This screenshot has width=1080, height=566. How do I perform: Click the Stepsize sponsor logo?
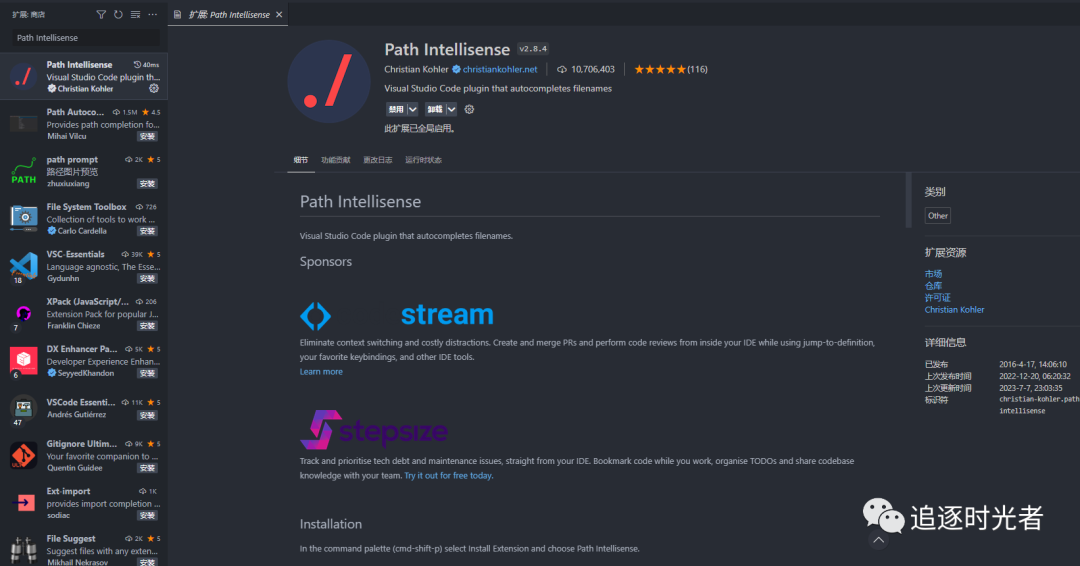tap(374, 430)
